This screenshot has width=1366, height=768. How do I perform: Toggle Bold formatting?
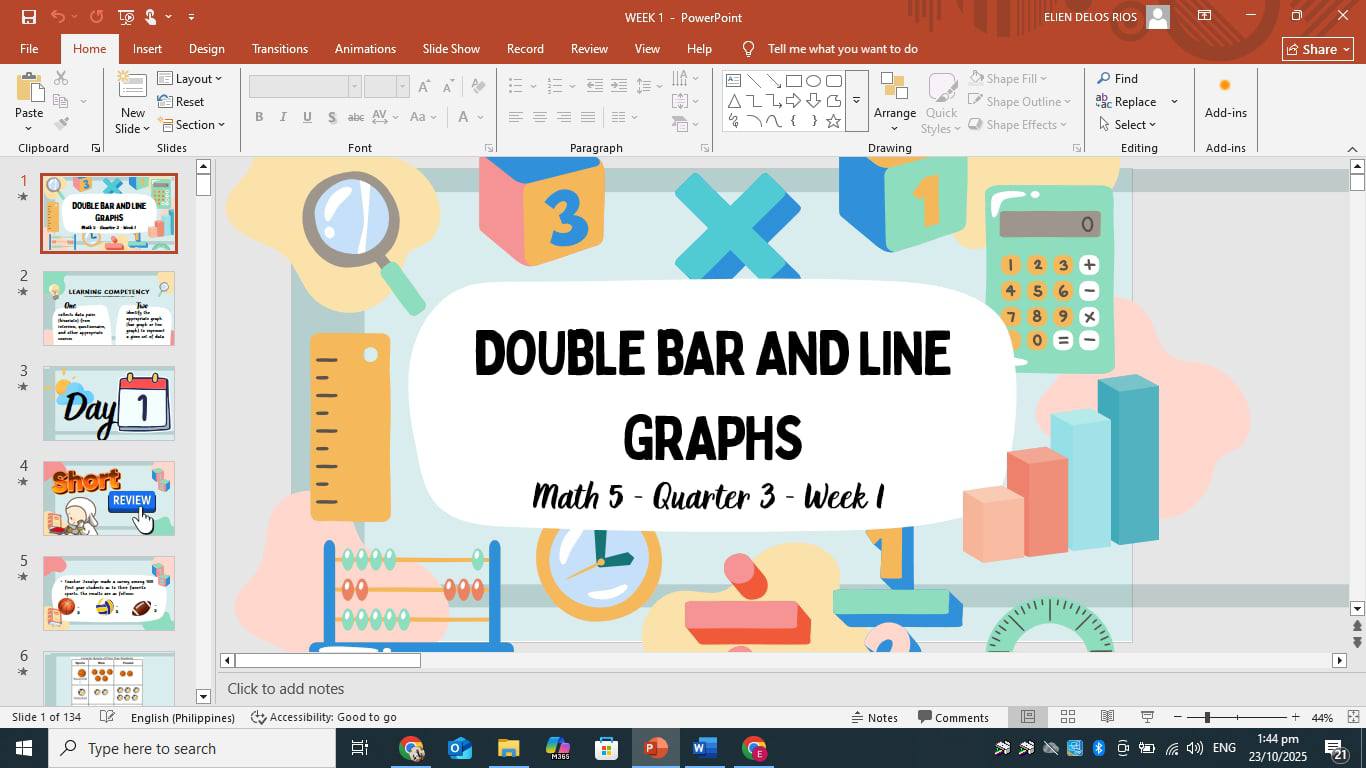(259, 117)
